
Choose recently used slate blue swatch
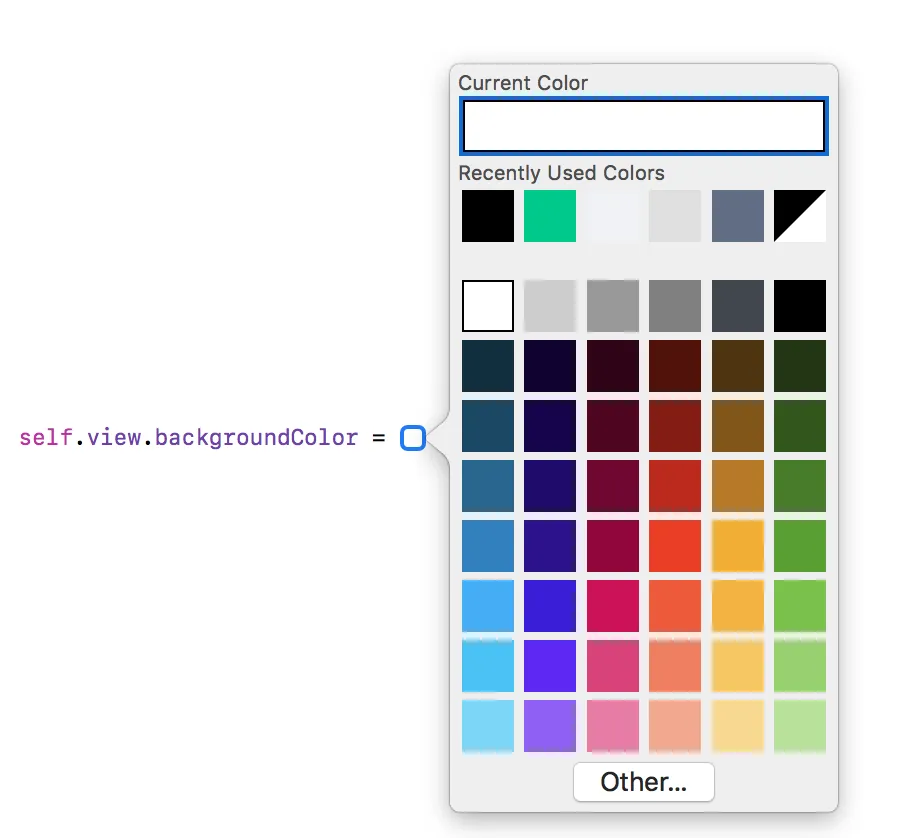point(738,216)
